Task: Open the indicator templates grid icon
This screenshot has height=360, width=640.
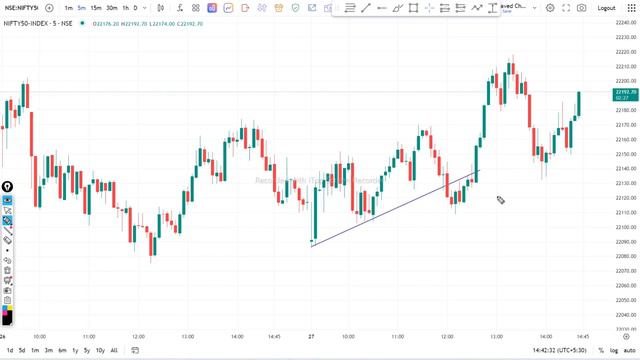Action: (x=196, y=8)
